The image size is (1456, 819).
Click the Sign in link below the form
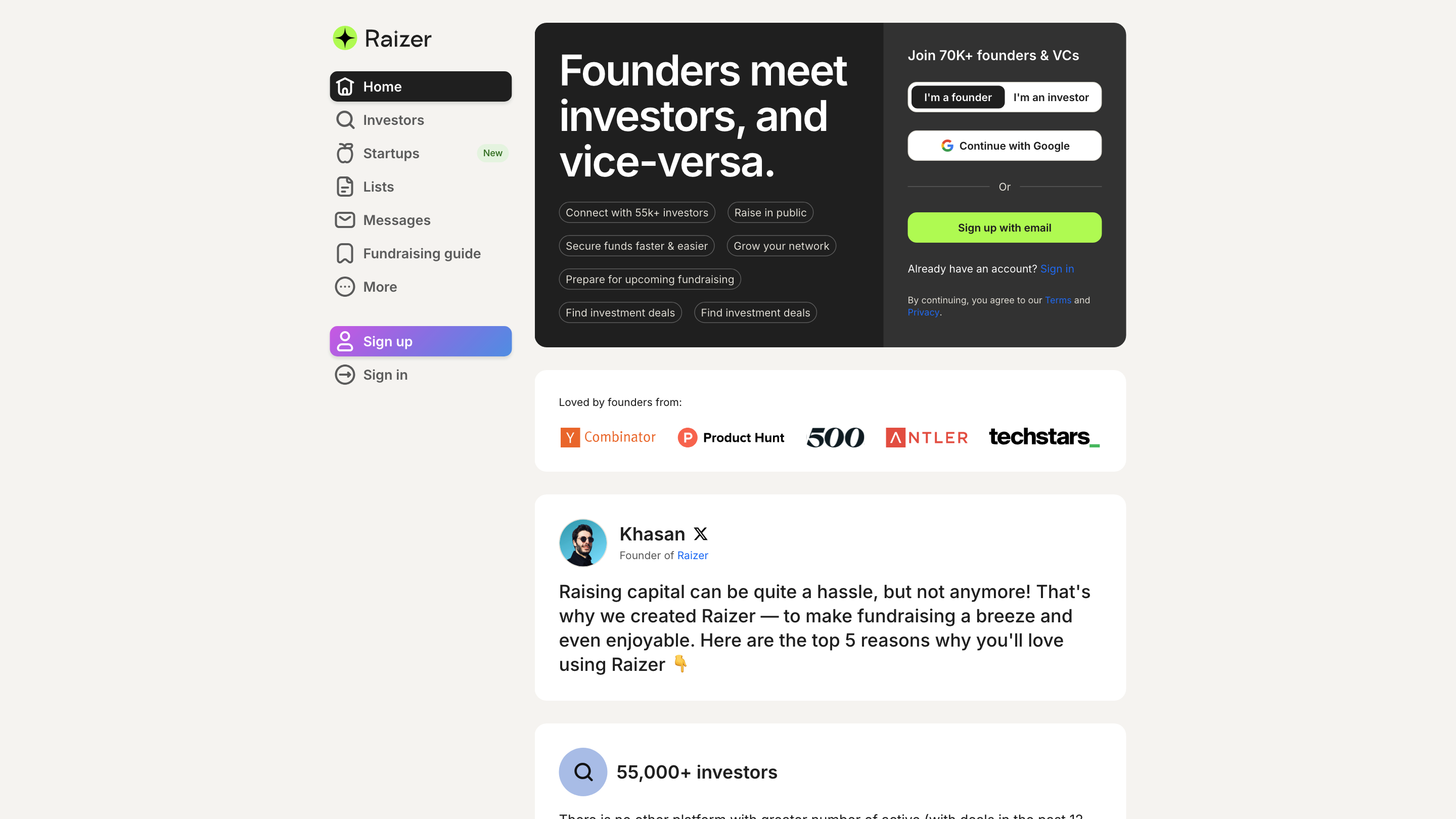[1057, 268]
